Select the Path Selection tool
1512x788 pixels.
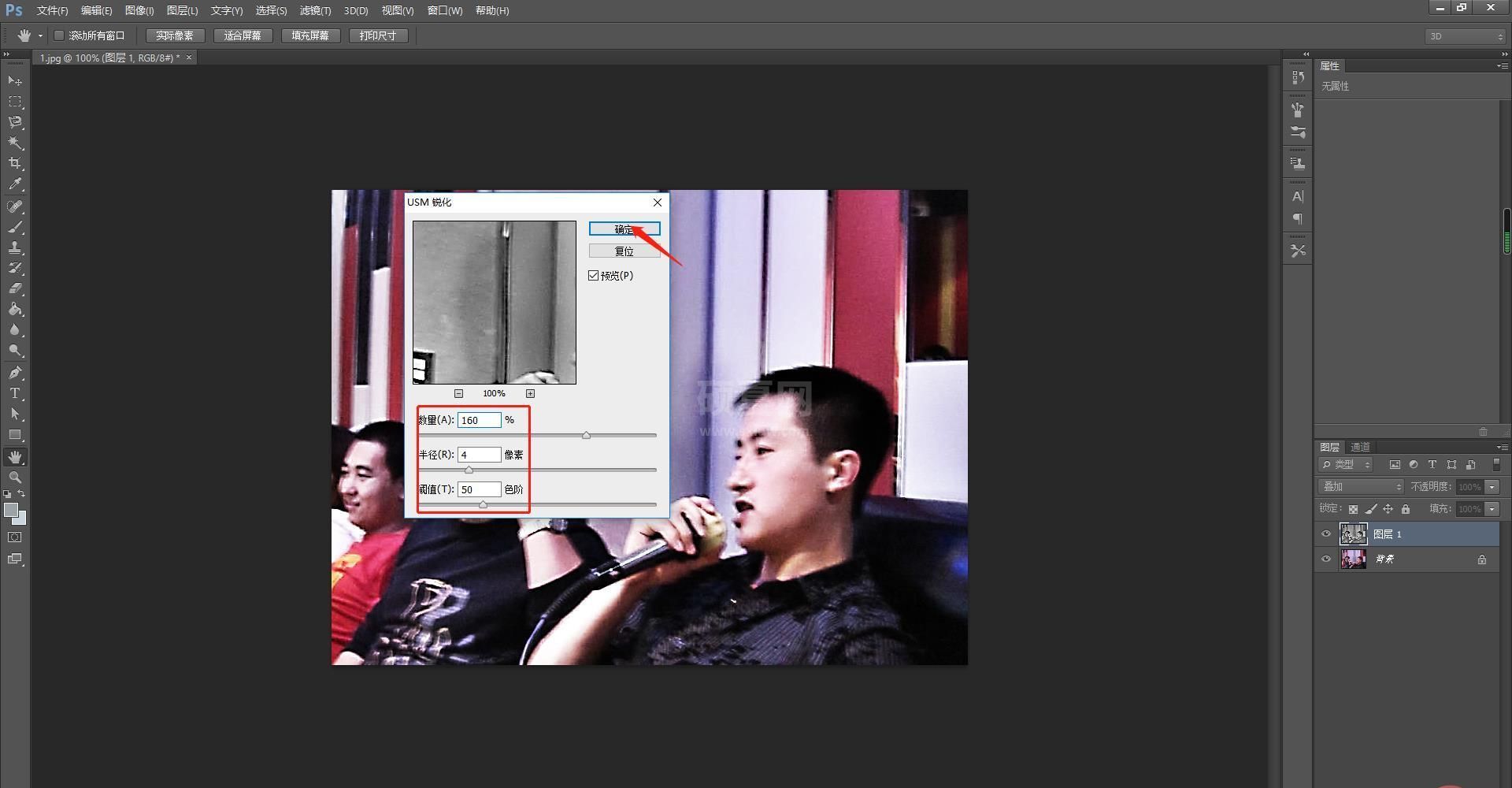click(15, 414)
